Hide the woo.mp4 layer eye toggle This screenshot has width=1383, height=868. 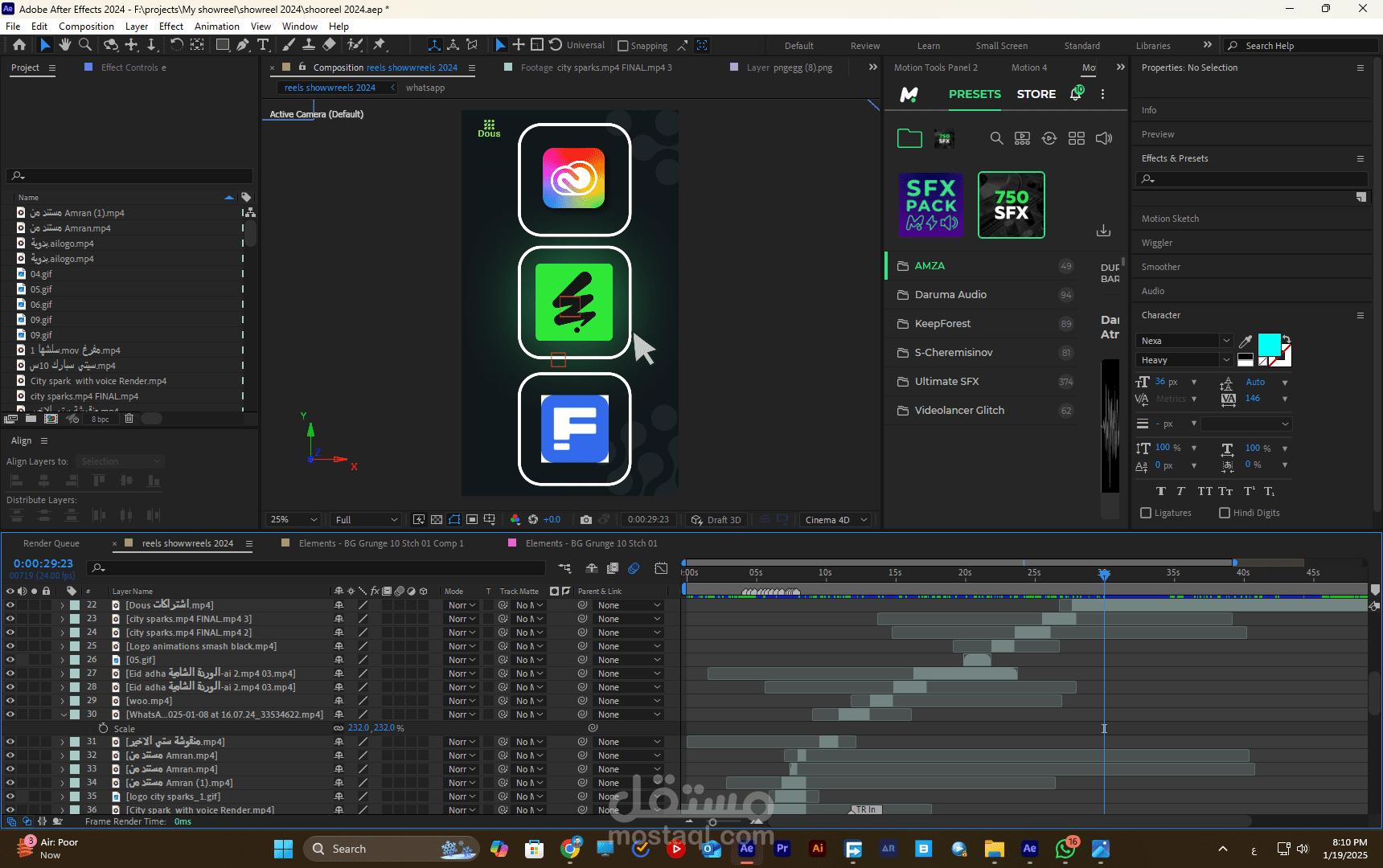tap(10, 701)
